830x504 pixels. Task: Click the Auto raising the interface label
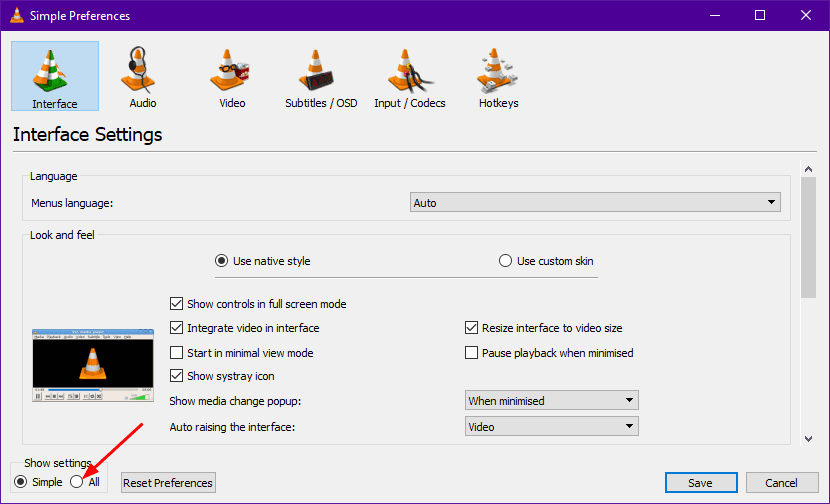(232, 427)
